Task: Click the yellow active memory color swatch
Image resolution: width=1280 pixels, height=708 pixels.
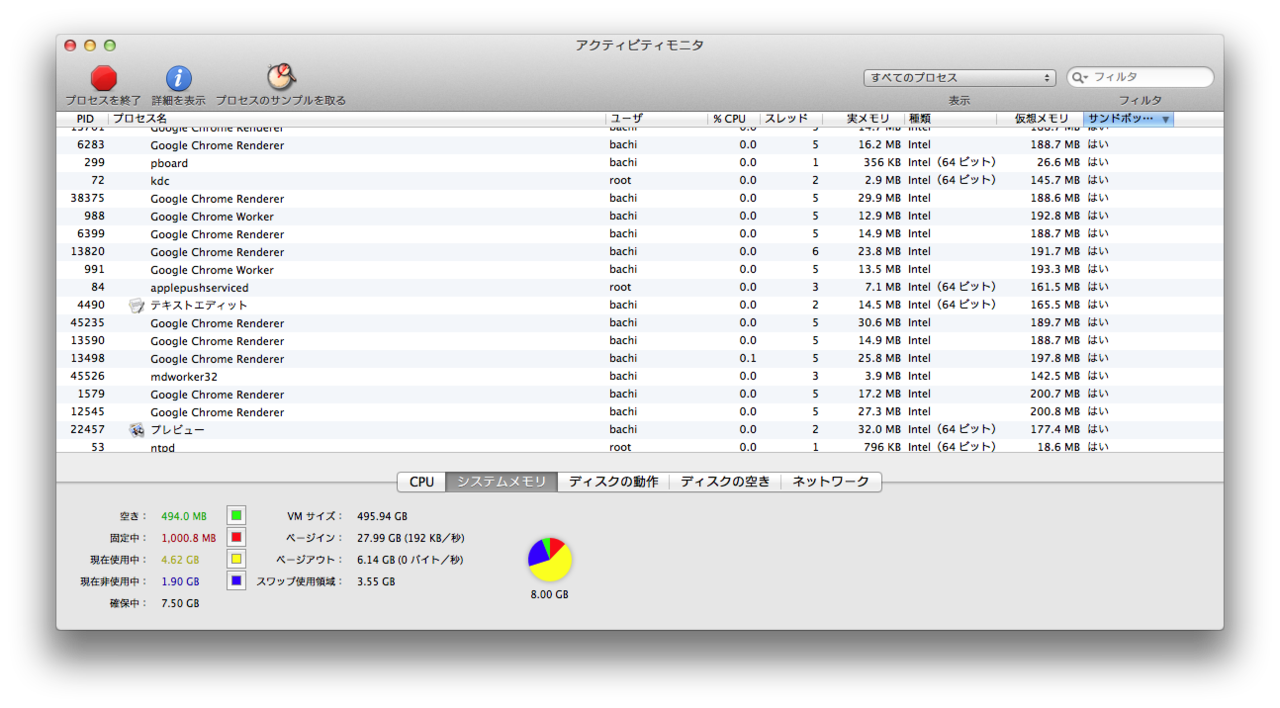Action: click(x=237, y=560)
